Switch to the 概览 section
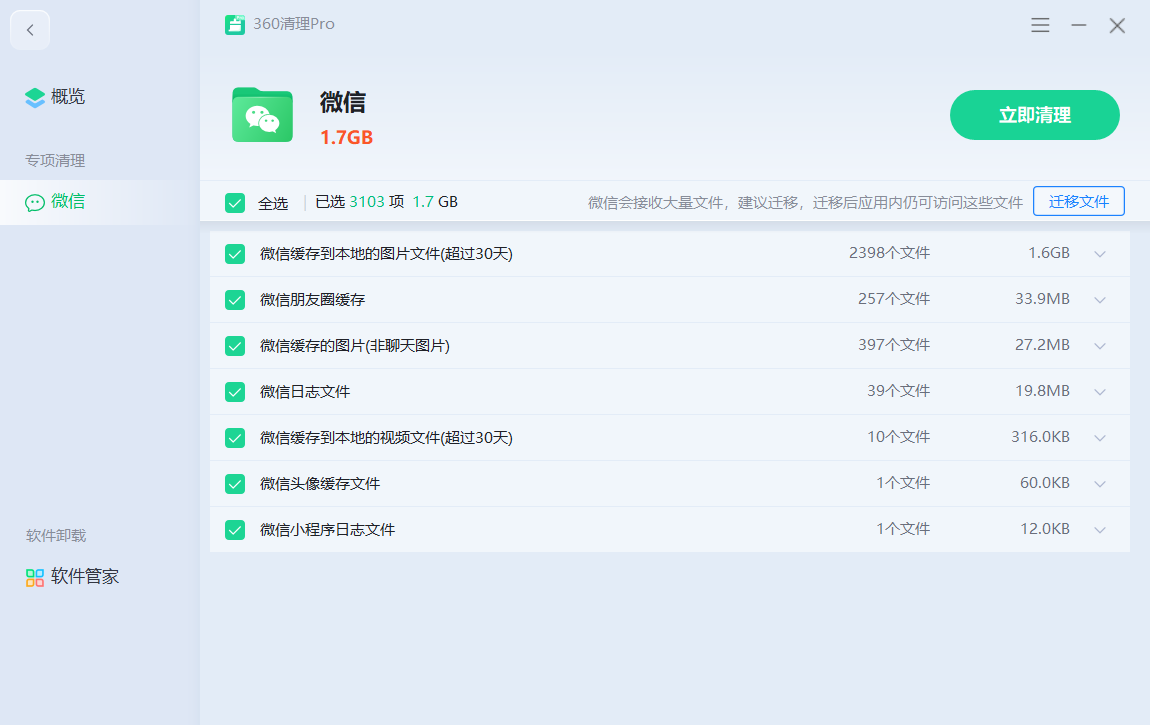Viewport: 1150px width, 725px height. pyautogui.click(x=68, y=97)
